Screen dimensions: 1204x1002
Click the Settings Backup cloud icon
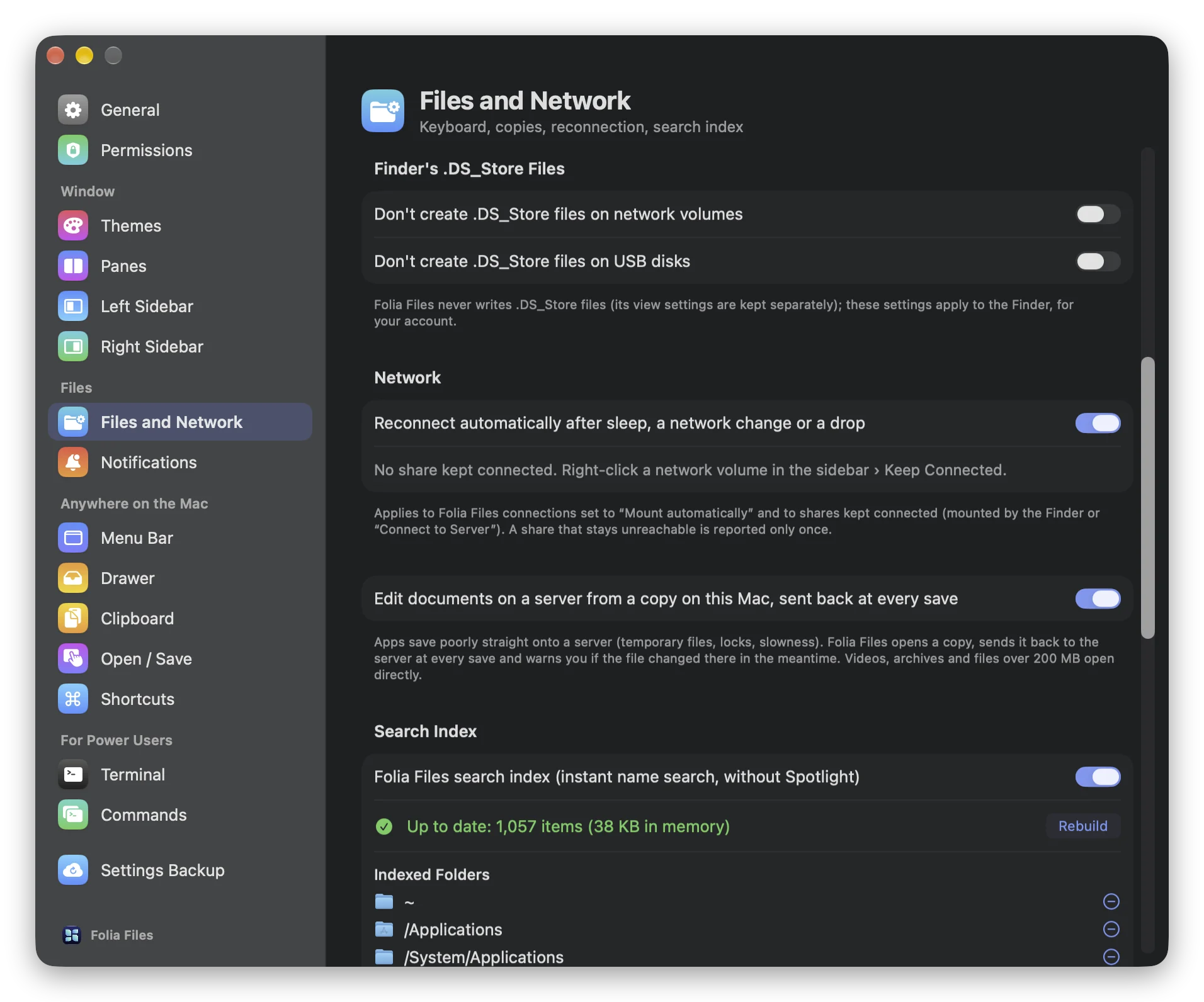tap(73, 870)
